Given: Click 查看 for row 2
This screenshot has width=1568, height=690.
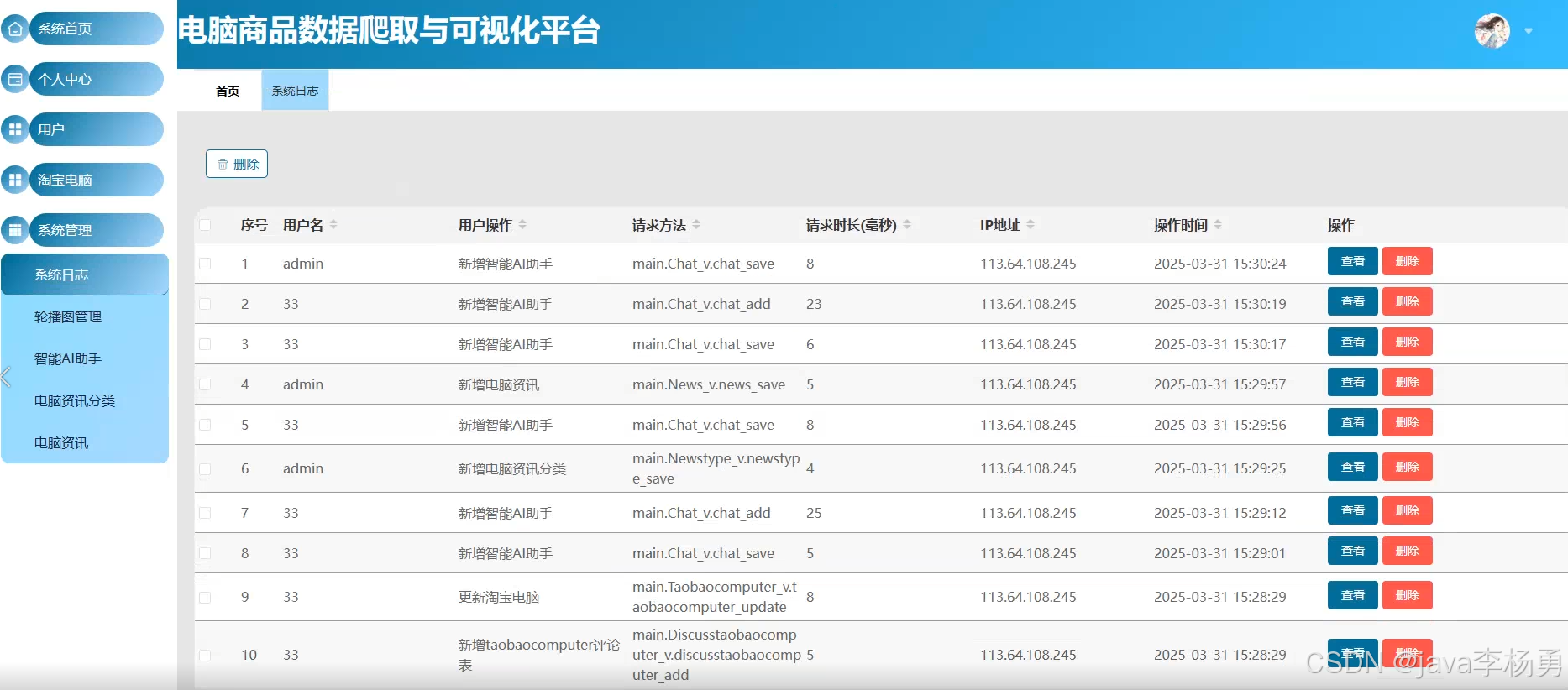Looking at the screenshot, I should (x=1352, y=301).
